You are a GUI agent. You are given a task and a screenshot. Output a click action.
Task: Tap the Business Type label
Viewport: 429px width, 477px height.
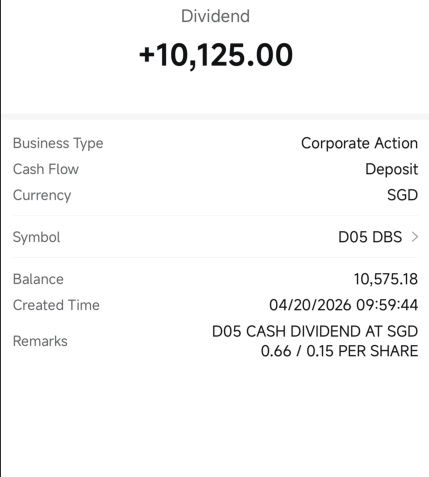pyautogui.click(x=58, y=143)
